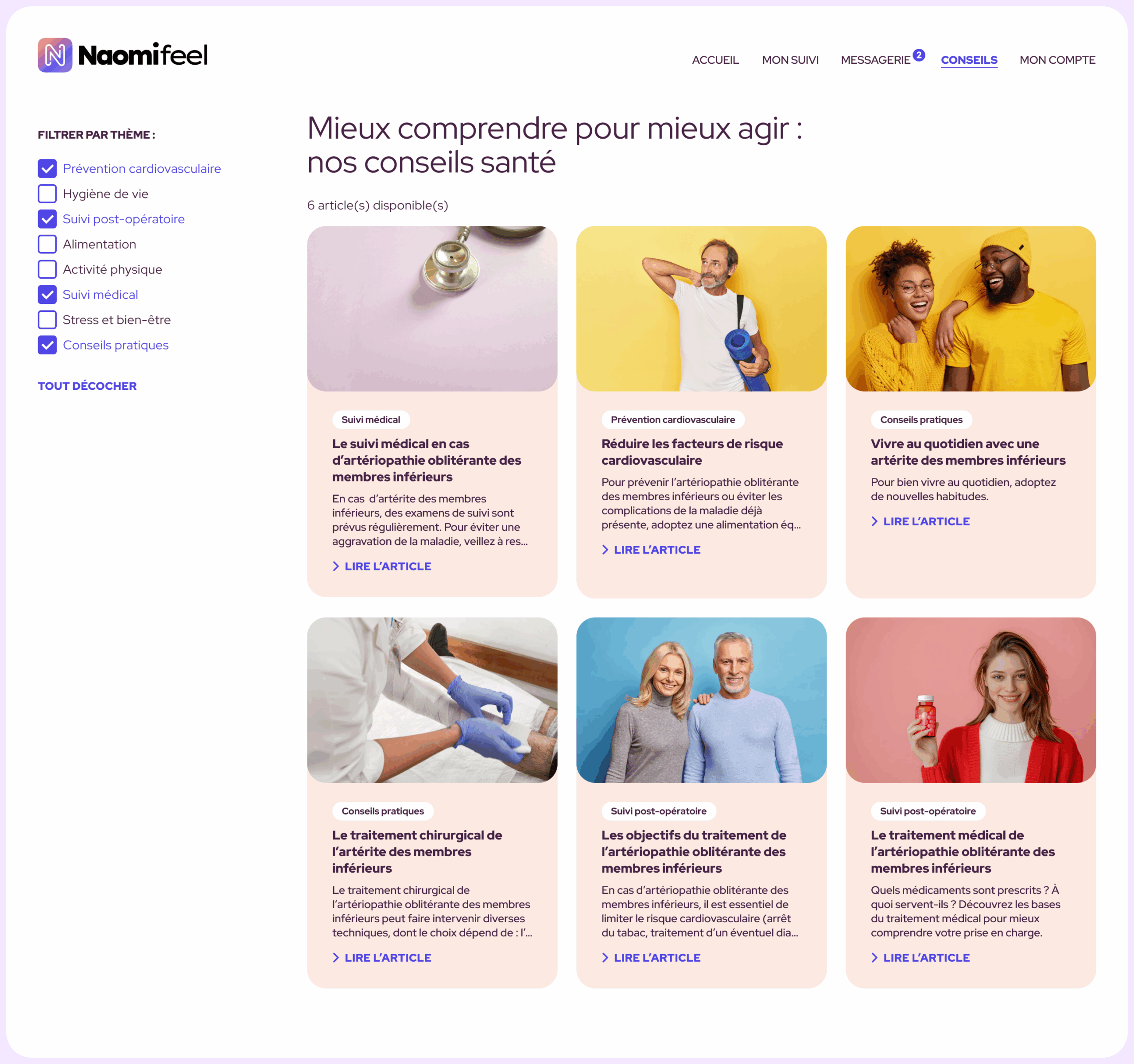Select the Suivi post-opératoire tag on the couple article
1134x1064 pixels.
click(658, 811)
